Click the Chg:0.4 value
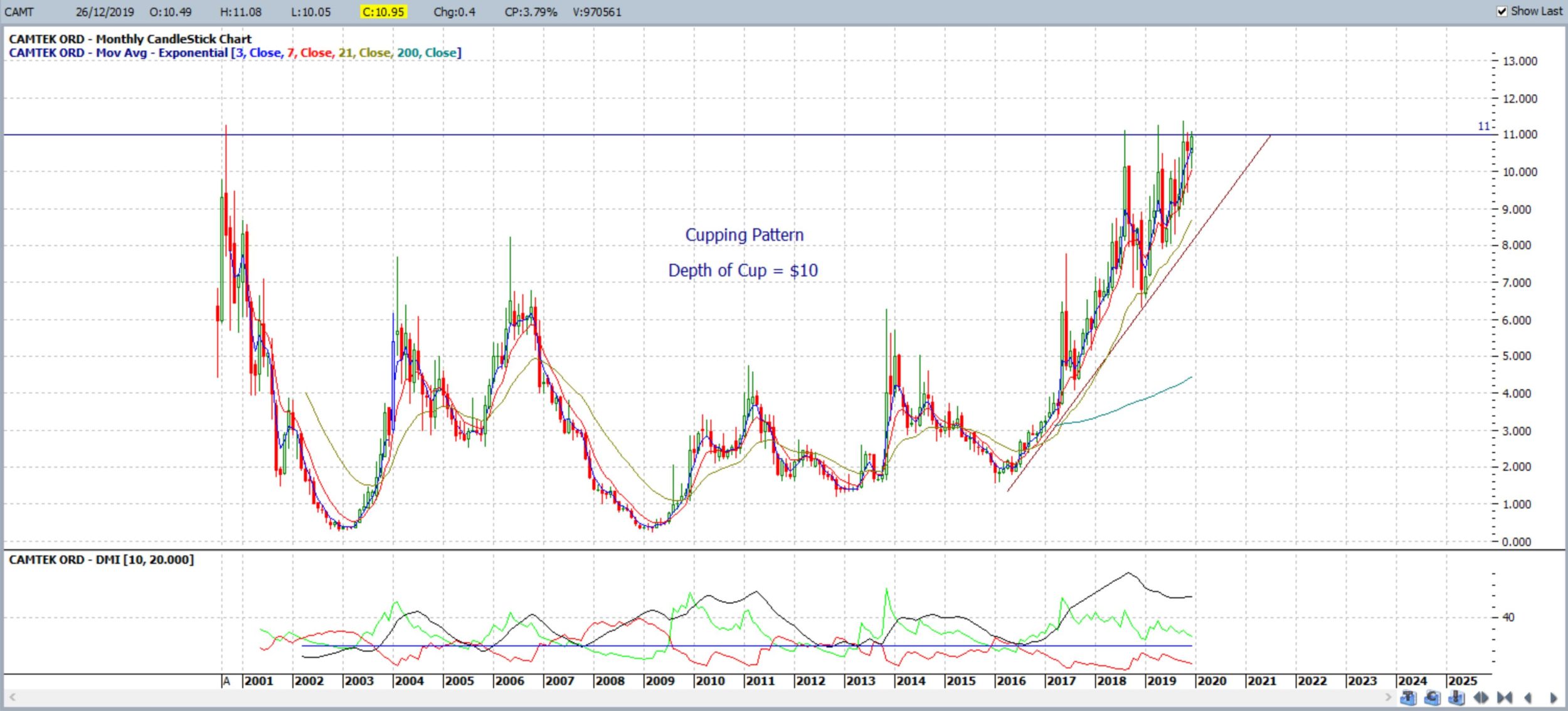Screen dimensions: 1568x711 pos(454,12)
